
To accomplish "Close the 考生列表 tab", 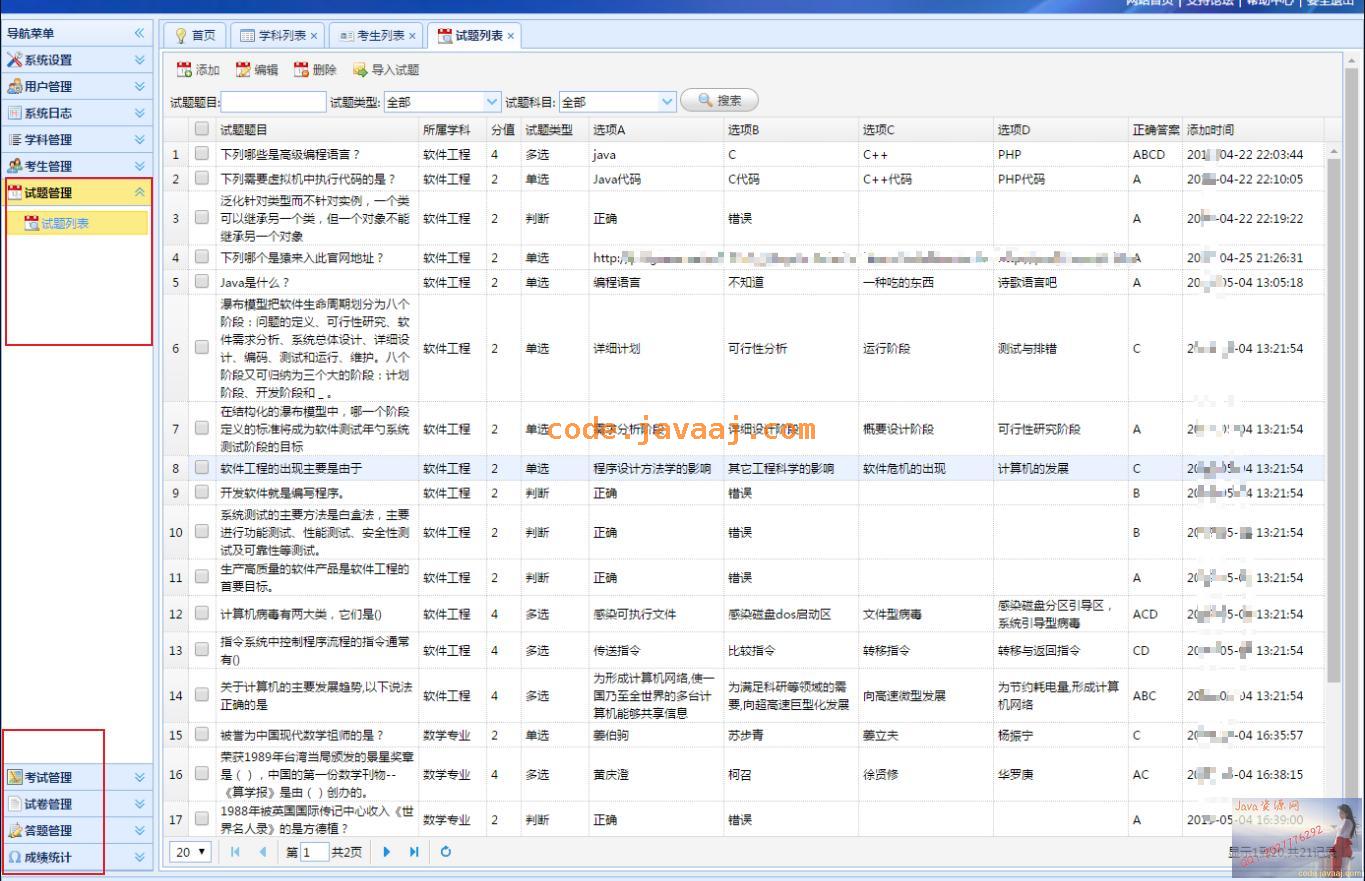I will tap(411, 36).
